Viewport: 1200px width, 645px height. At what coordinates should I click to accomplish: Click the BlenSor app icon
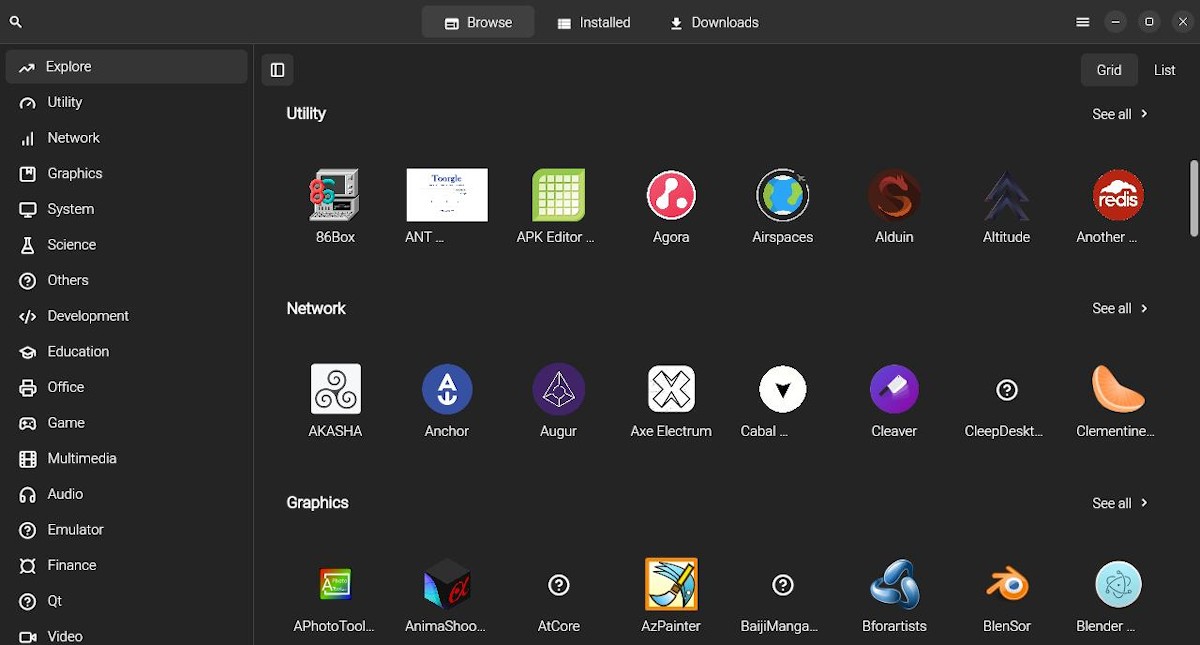[1006, 584]
